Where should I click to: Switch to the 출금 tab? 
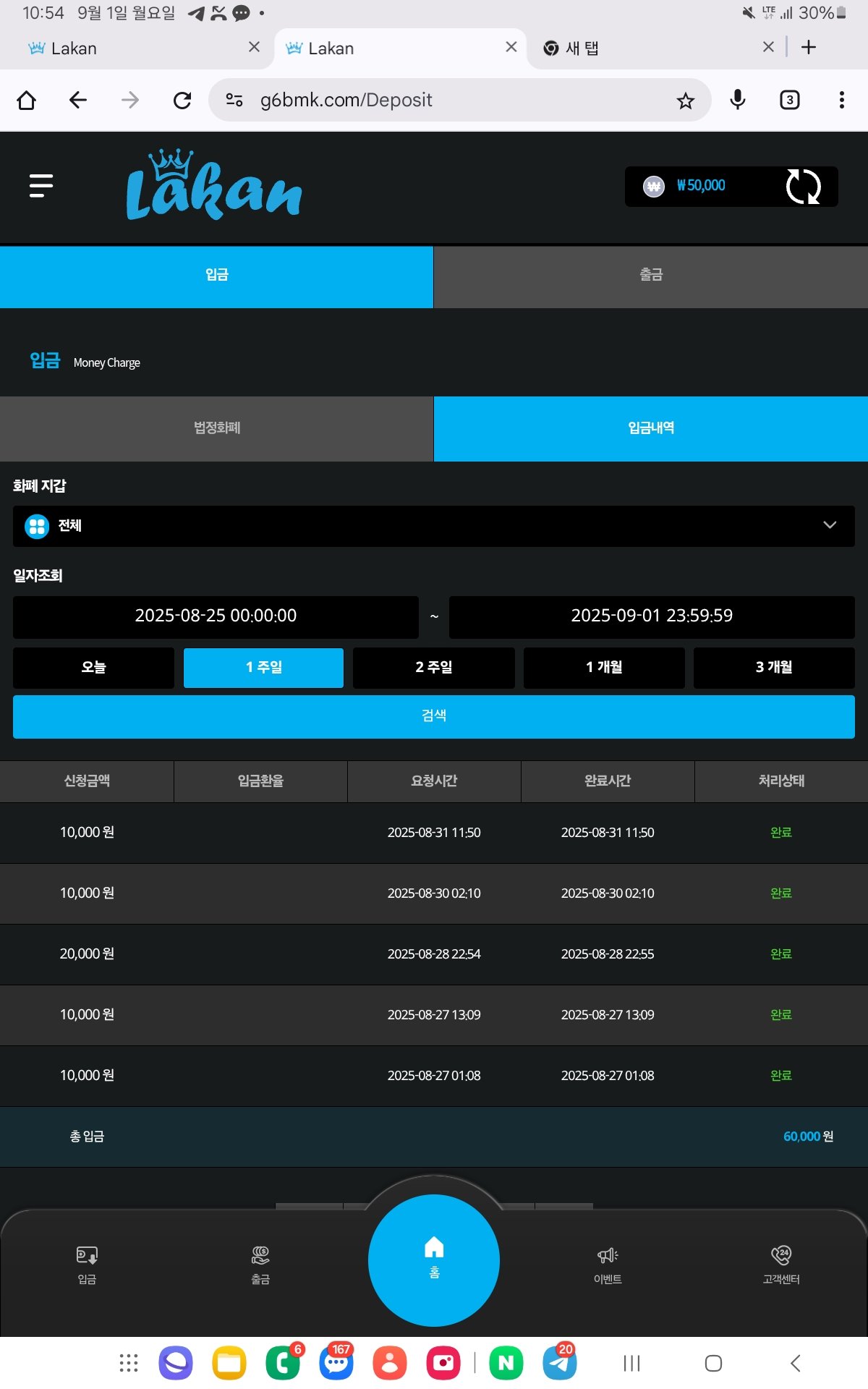click(650, 275)
